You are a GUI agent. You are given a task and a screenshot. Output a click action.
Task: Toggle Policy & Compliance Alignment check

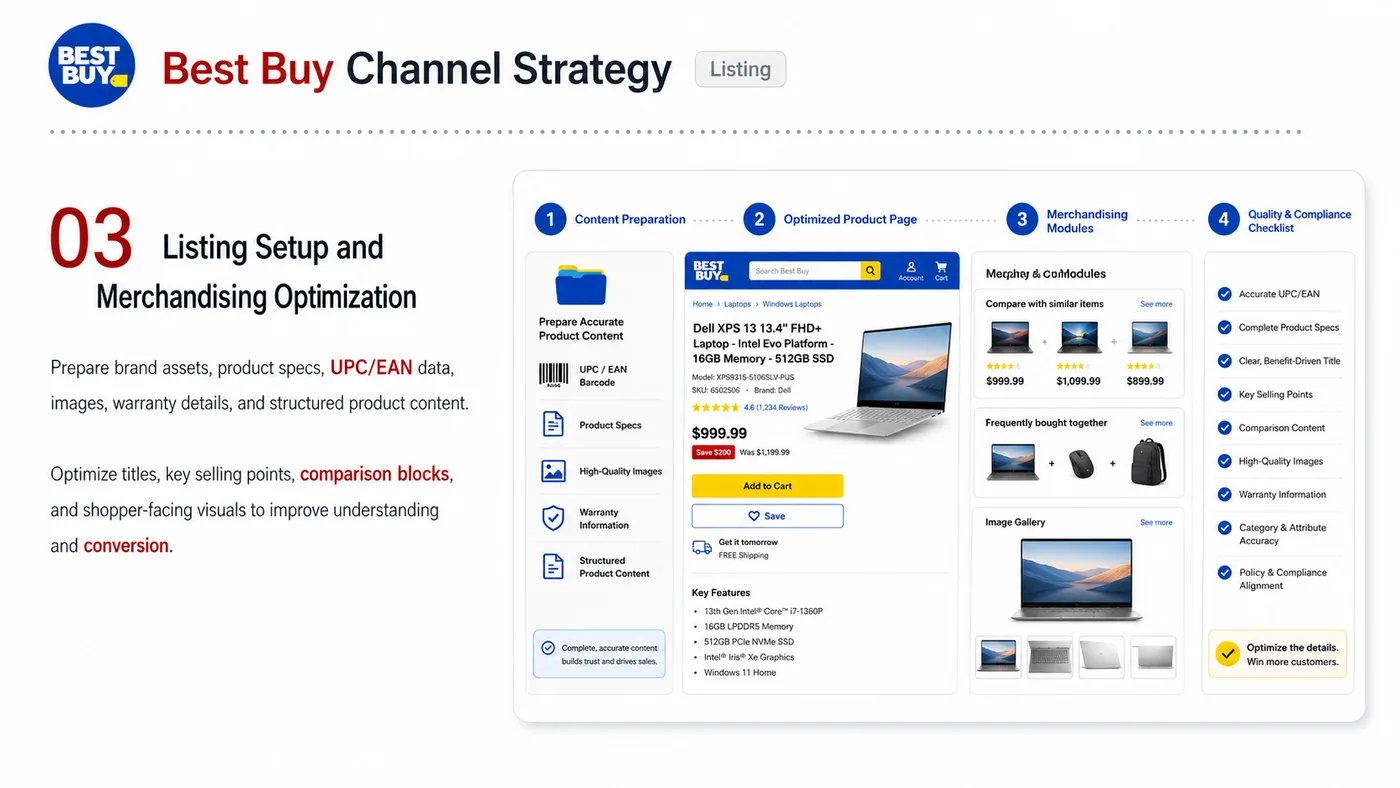click(x=1224, y=573)
